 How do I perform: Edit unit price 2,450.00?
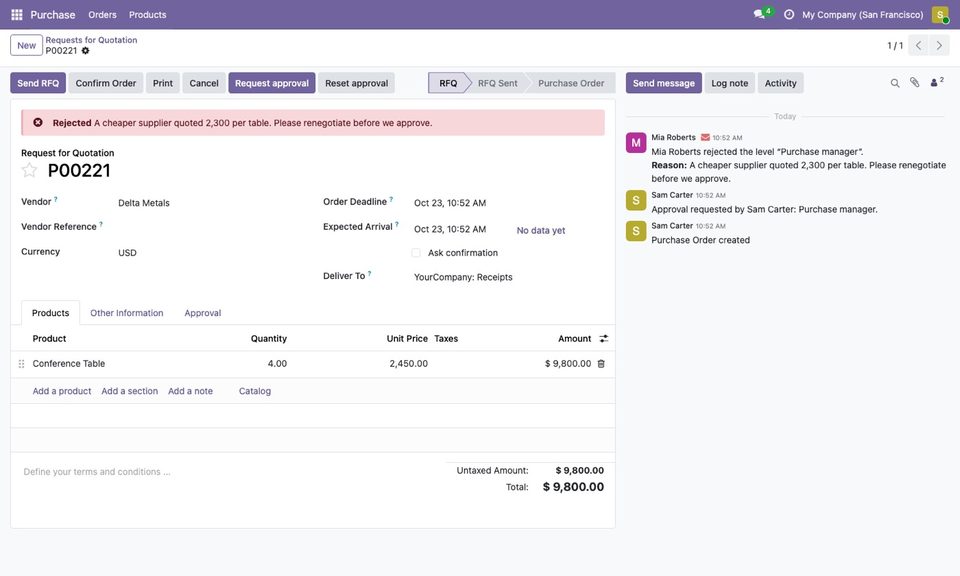point(408,364)
